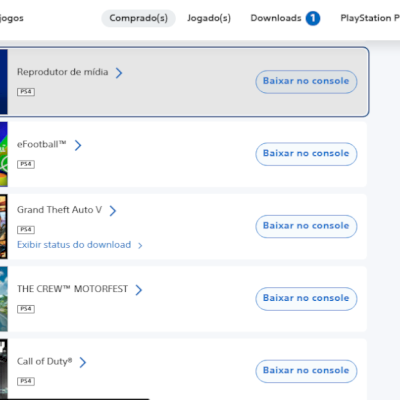Viewport: 400px width, 400px height.
Task: Open the Reprodutor de mídia cover thumbnail
Action: coord(4,82)
